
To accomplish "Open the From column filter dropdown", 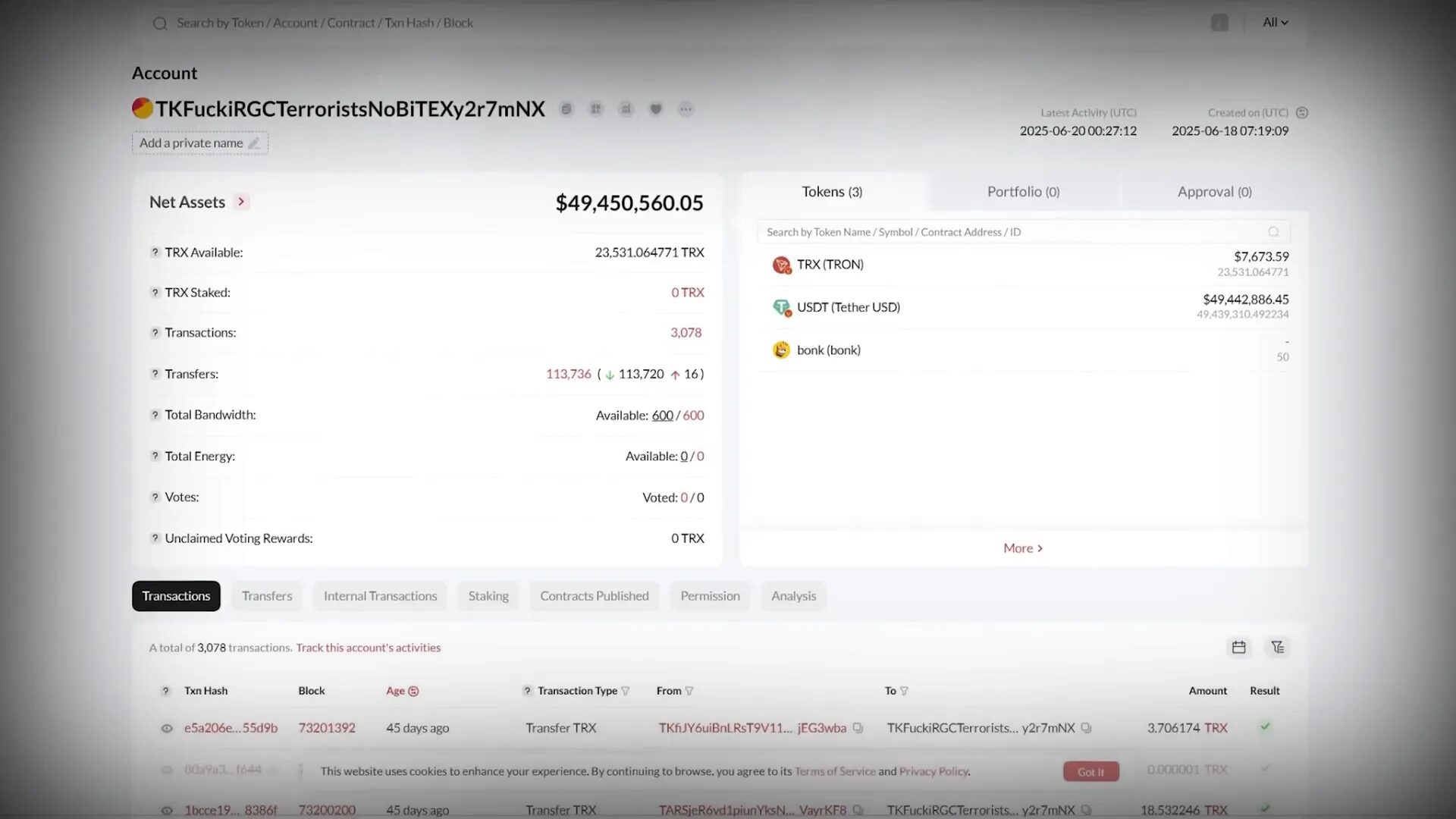I will click(x=690, y=691).
